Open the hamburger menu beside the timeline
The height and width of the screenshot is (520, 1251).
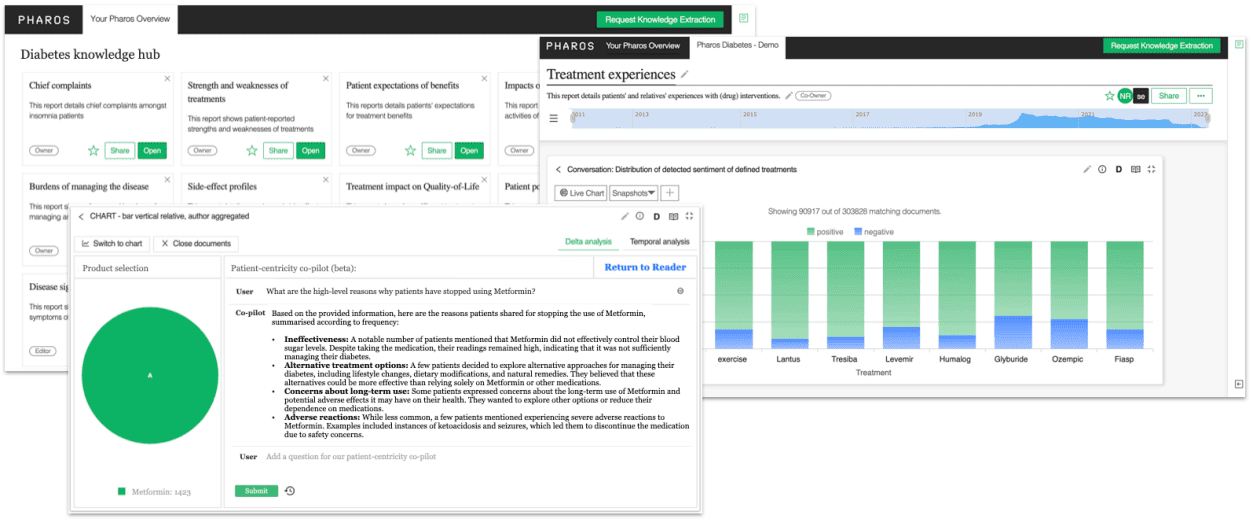pos(554,118)
